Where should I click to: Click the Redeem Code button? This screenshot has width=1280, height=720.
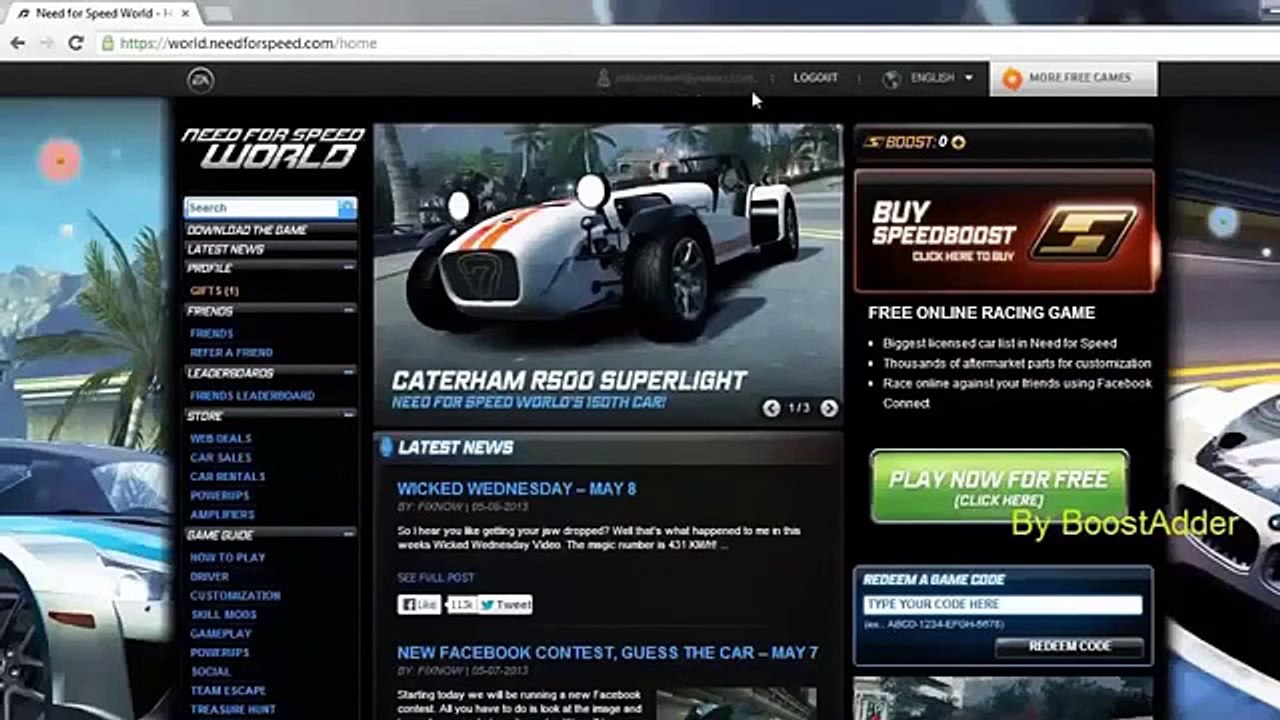click(1069, 647)
